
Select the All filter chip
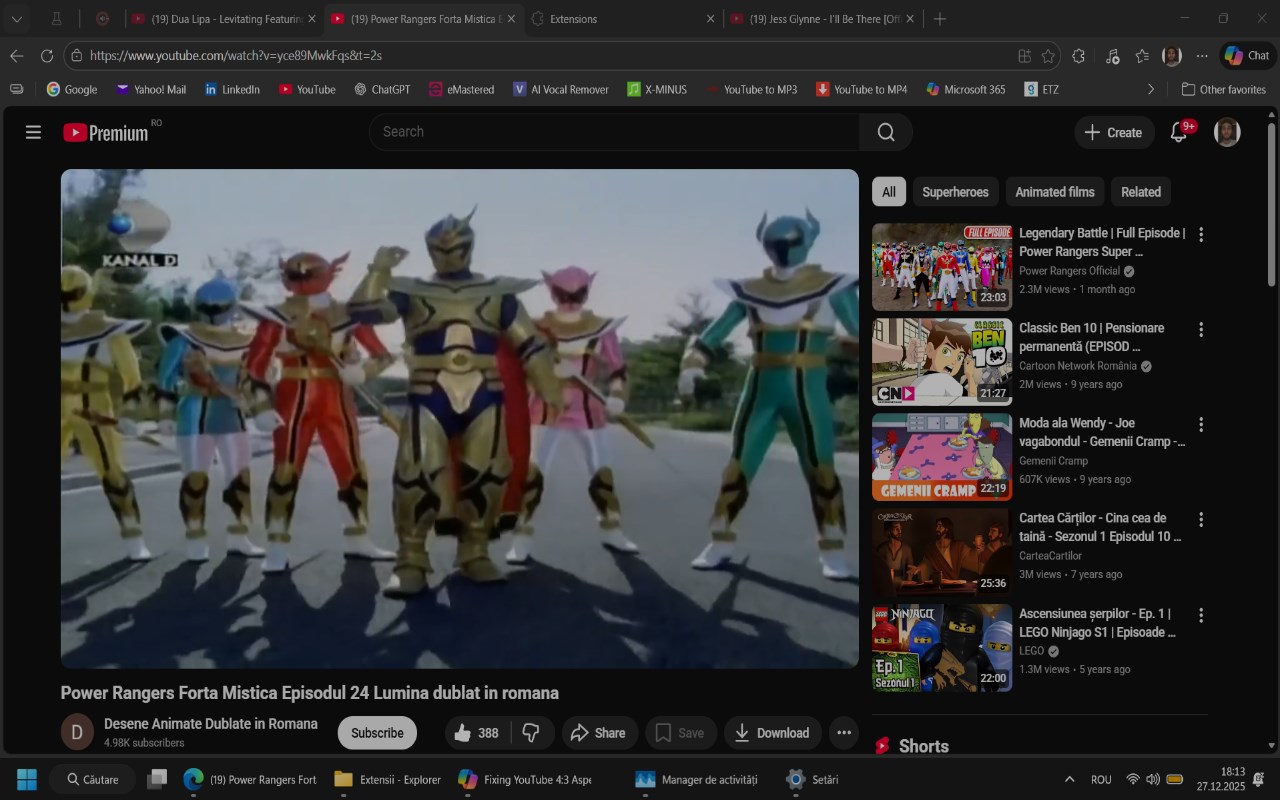[x=889, y=192]
